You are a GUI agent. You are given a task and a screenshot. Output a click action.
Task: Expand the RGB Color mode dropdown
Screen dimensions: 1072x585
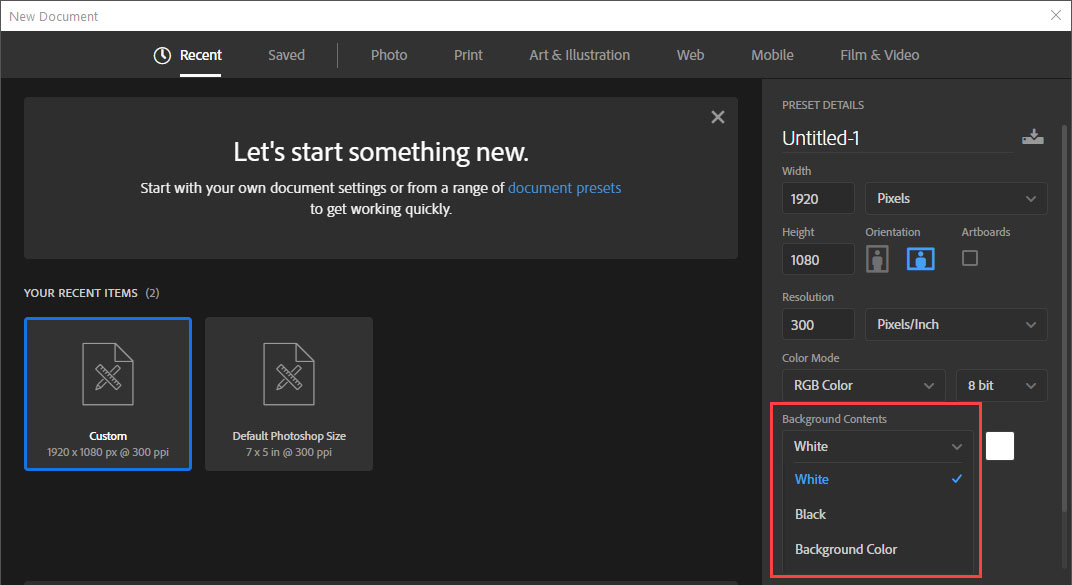[863, 385]
